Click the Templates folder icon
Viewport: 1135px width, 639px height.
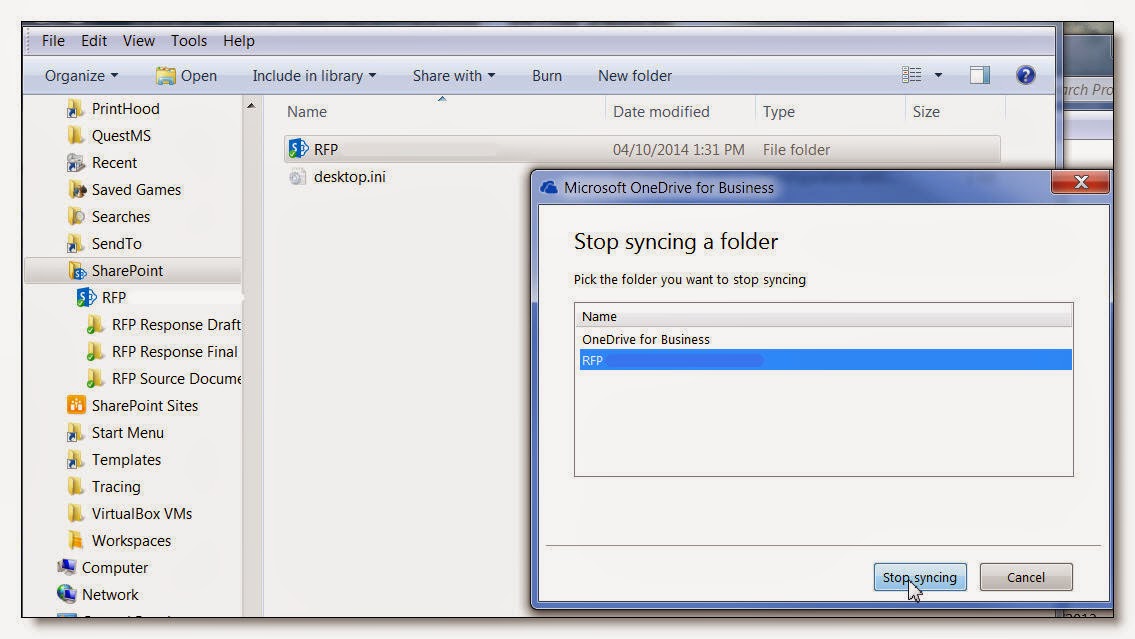click(x=75, y=460)
